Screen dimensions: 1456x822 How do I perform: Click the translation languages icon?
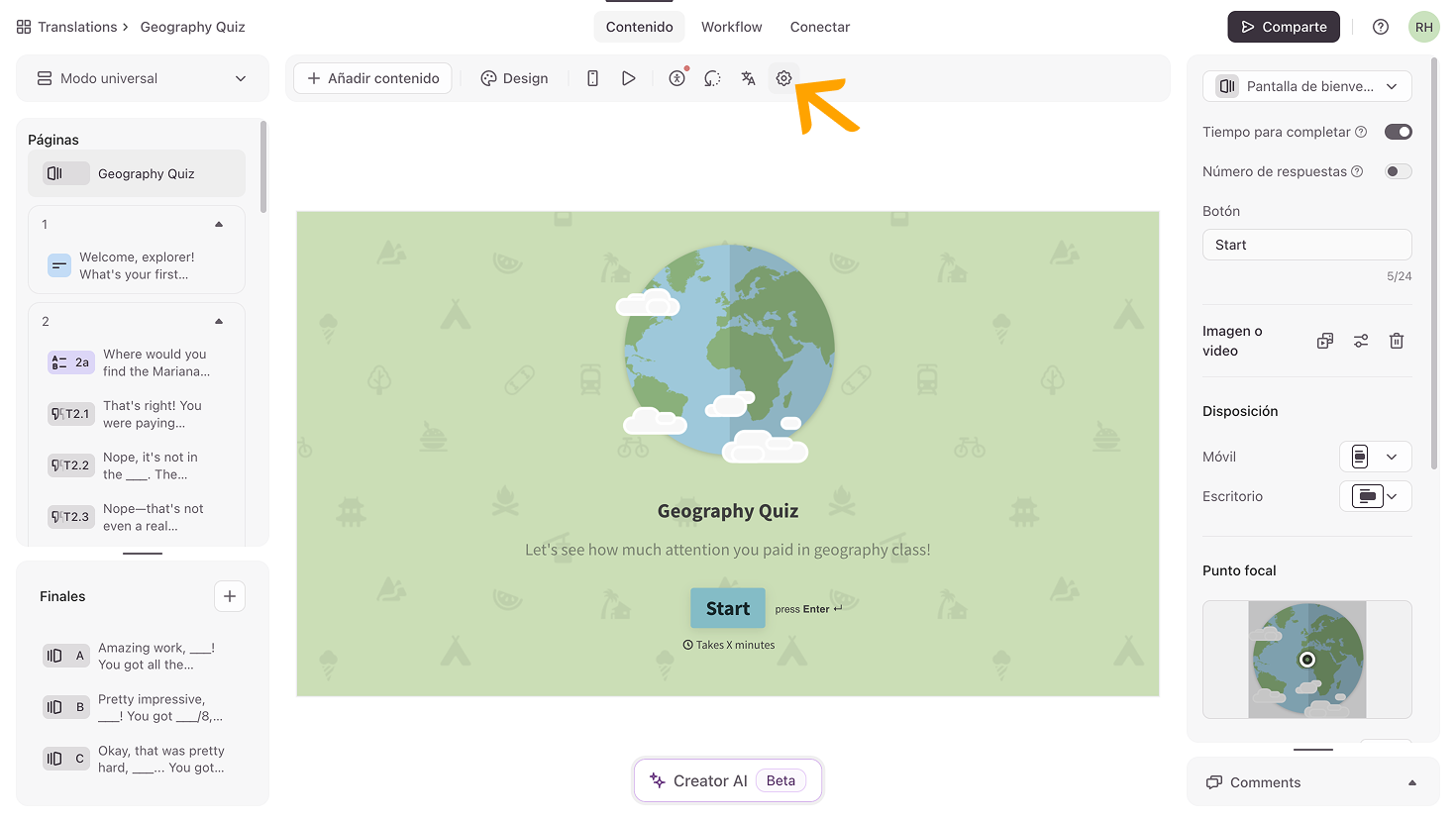click(748, 78)
